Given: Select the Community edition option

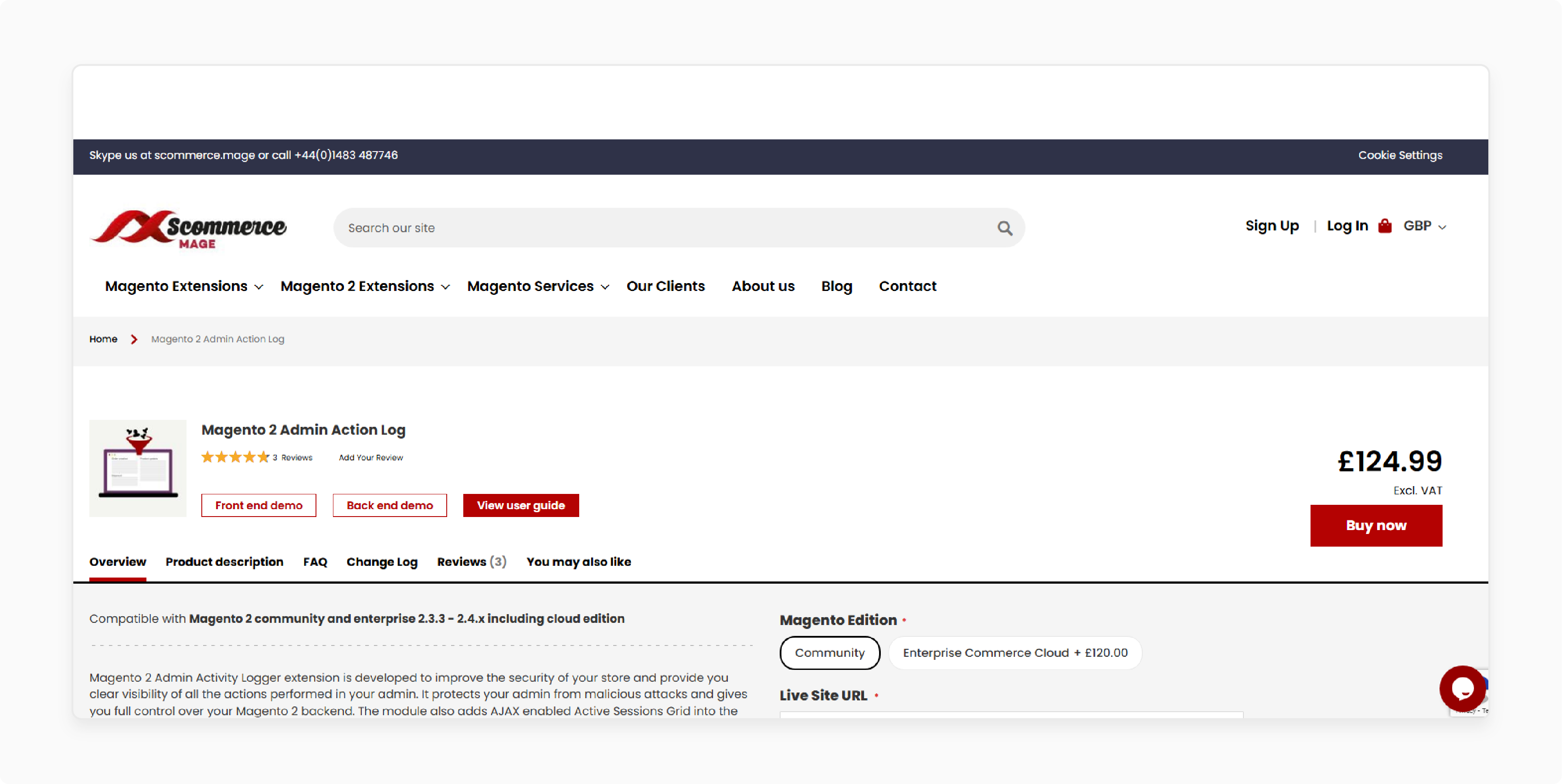Looking at the screenshot, I should point(829,652).
